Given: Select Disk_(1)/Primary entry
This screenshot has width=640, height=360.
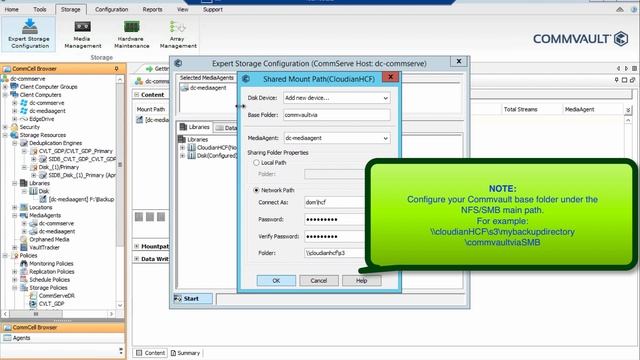Looking at the screenshot, I should click(59, 167).
